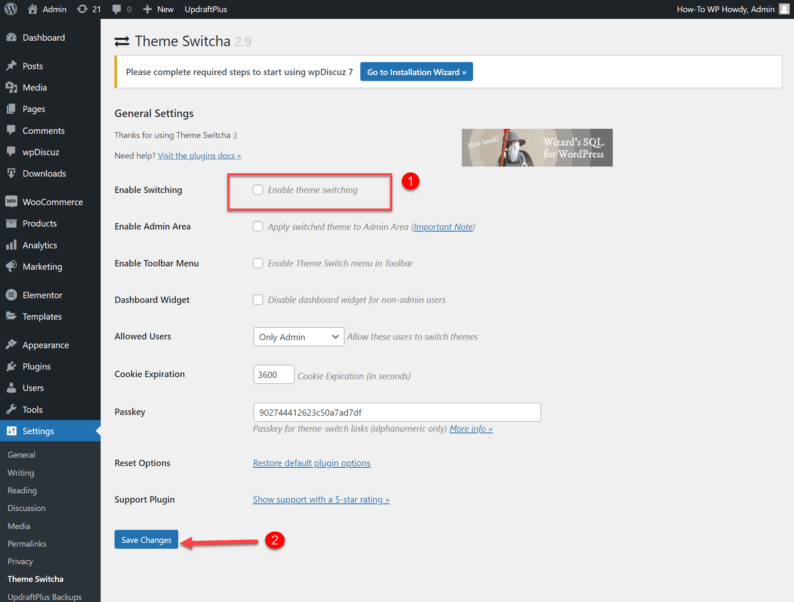
Task: Open Reading settings submenu item
Action: pos(22,490)
